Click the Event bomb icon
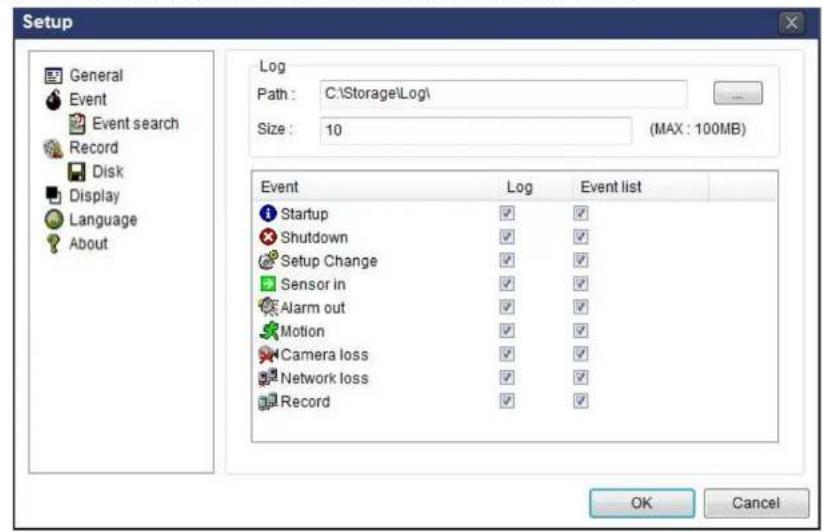 (53, 99)
